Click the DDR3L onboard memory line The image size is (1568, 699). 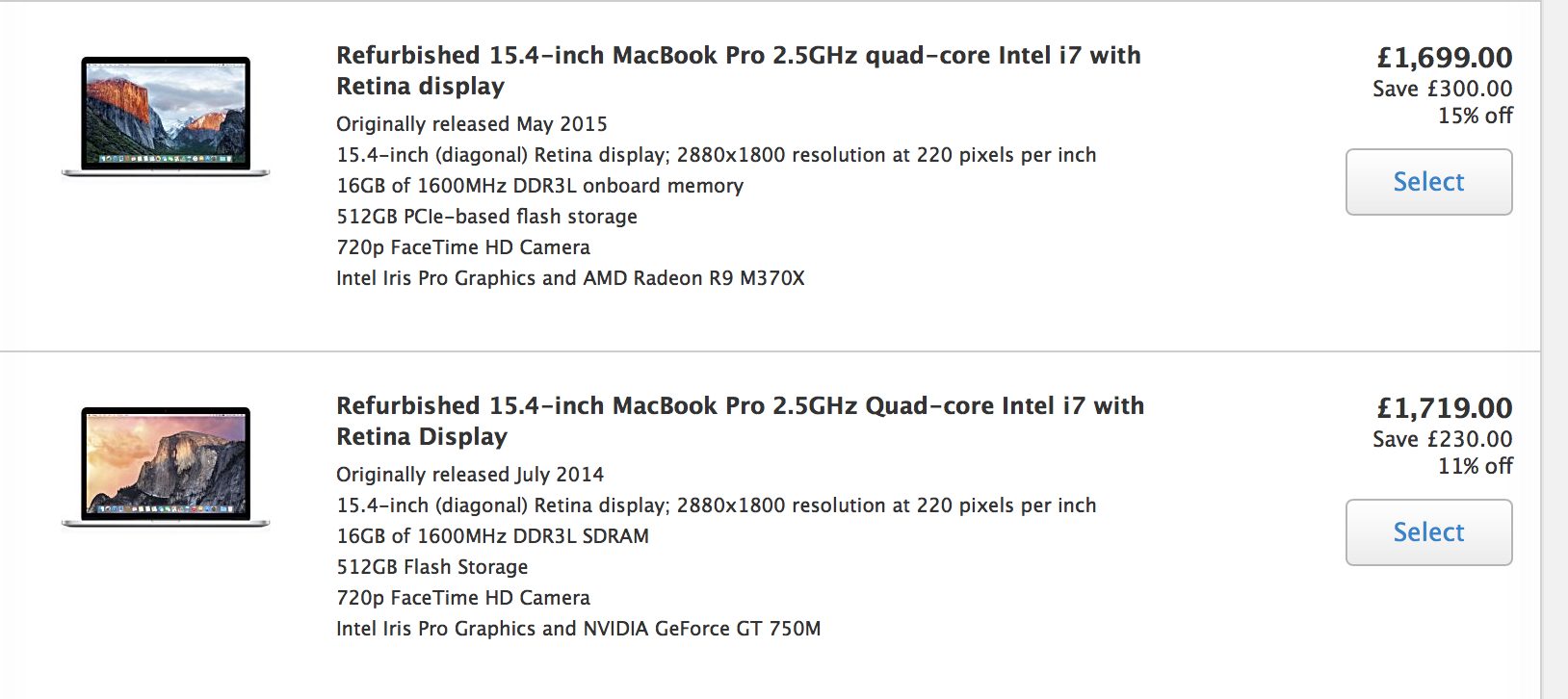coord(539,186)
